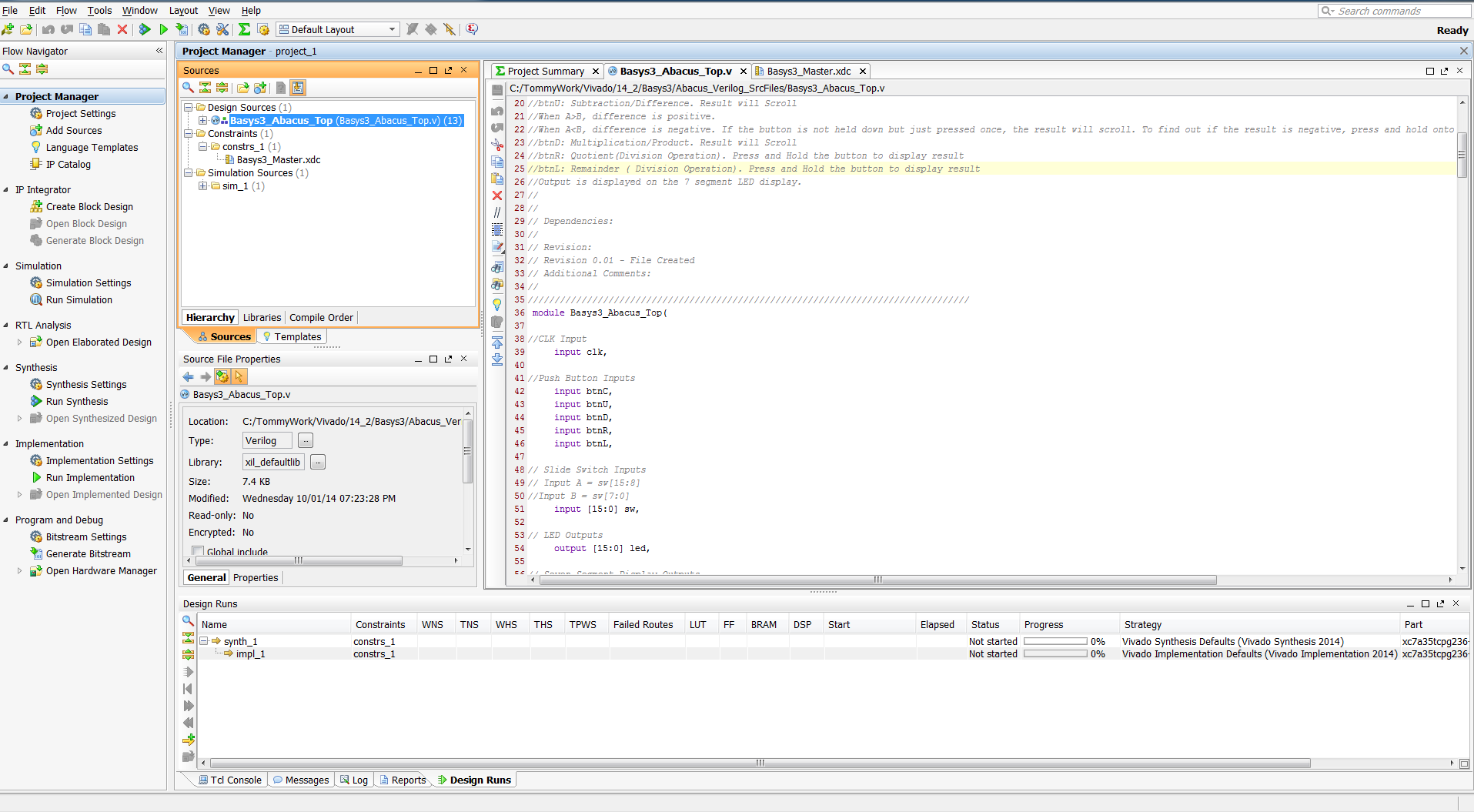Click the wrench and screwdriver Options toolbar icon
Viewport: 1474px width, 812px height.
click(x=222, y=29)
